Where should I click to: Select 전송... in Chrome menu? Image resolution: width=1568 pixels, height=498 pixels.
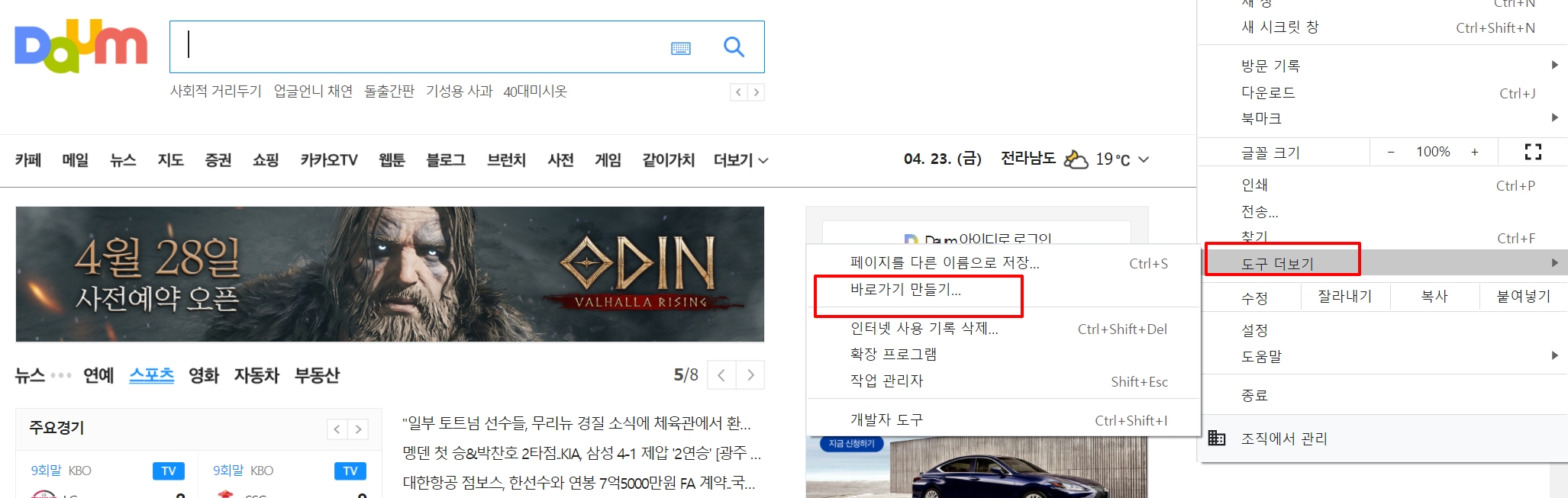[x=1383, y=211]
